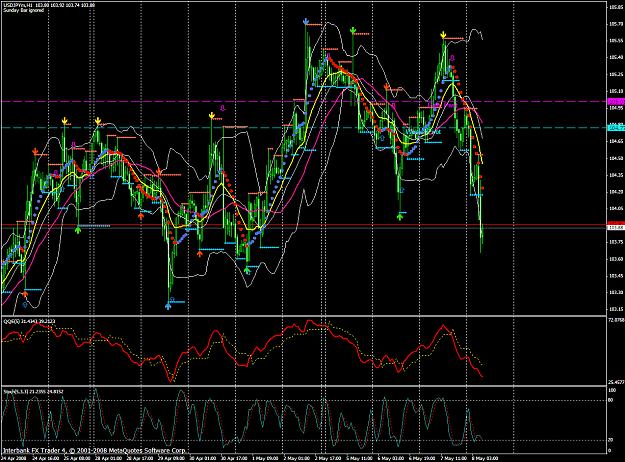
Task: Click the Stochastic 100 level label
Action: [x=612, y=390]
